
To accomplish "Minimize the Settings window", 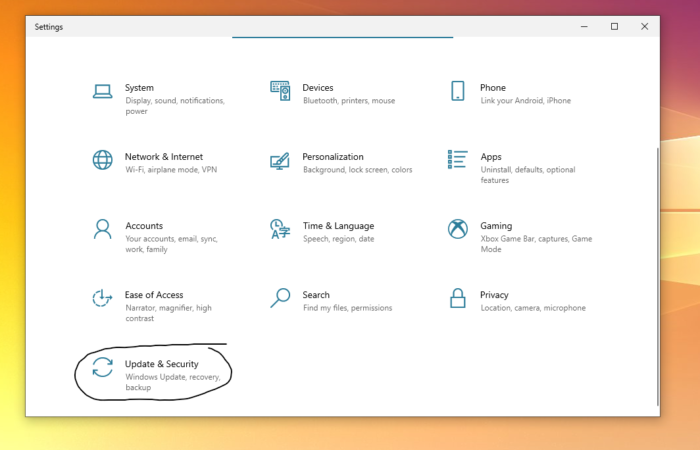I will click(x=584, y=27).
